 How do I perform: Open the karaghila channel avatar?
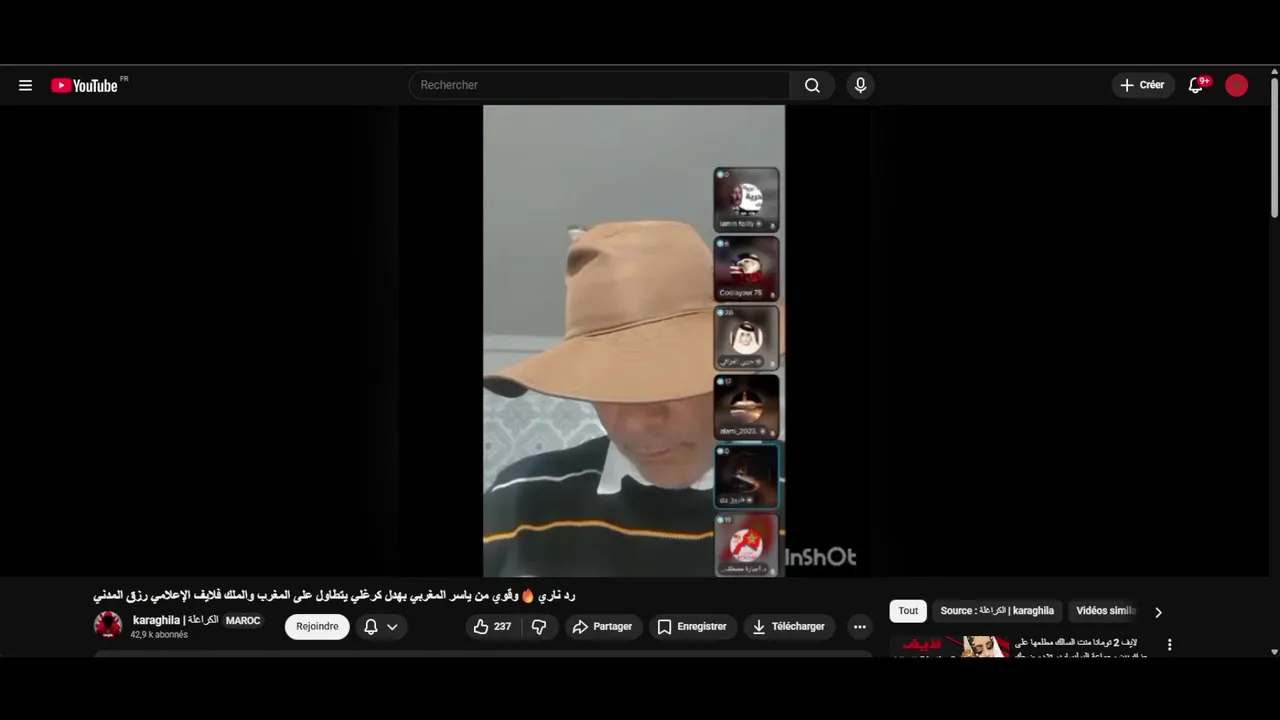pyautogui.click(x=108, y=626)
